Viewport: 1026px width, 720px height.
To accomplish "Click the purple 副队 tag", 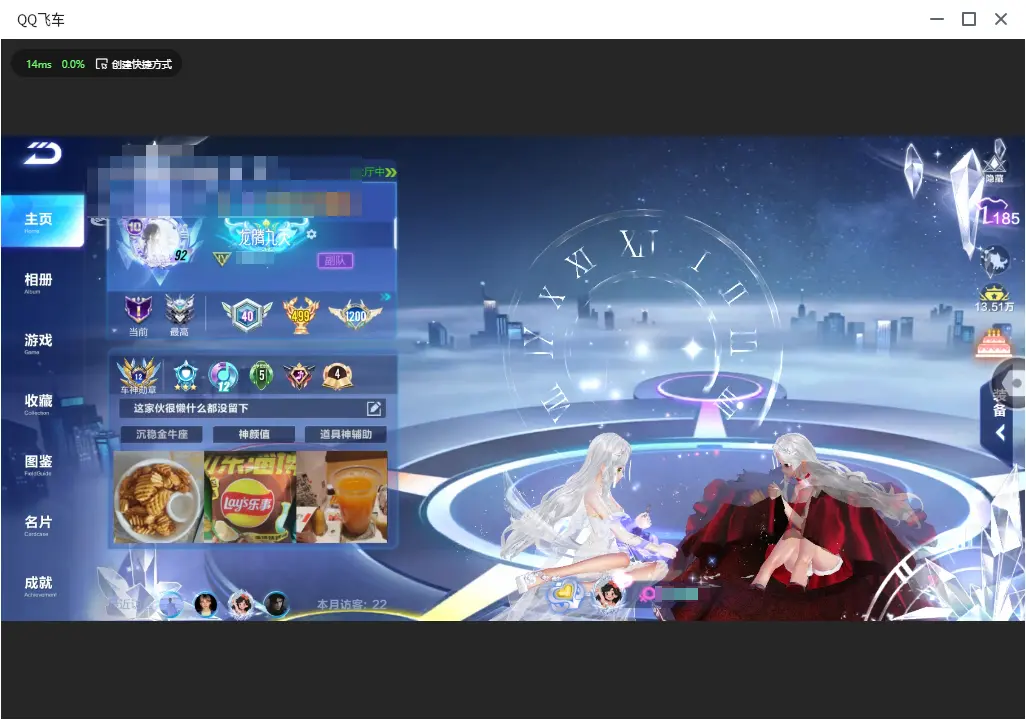I will (x=335, y=261).
